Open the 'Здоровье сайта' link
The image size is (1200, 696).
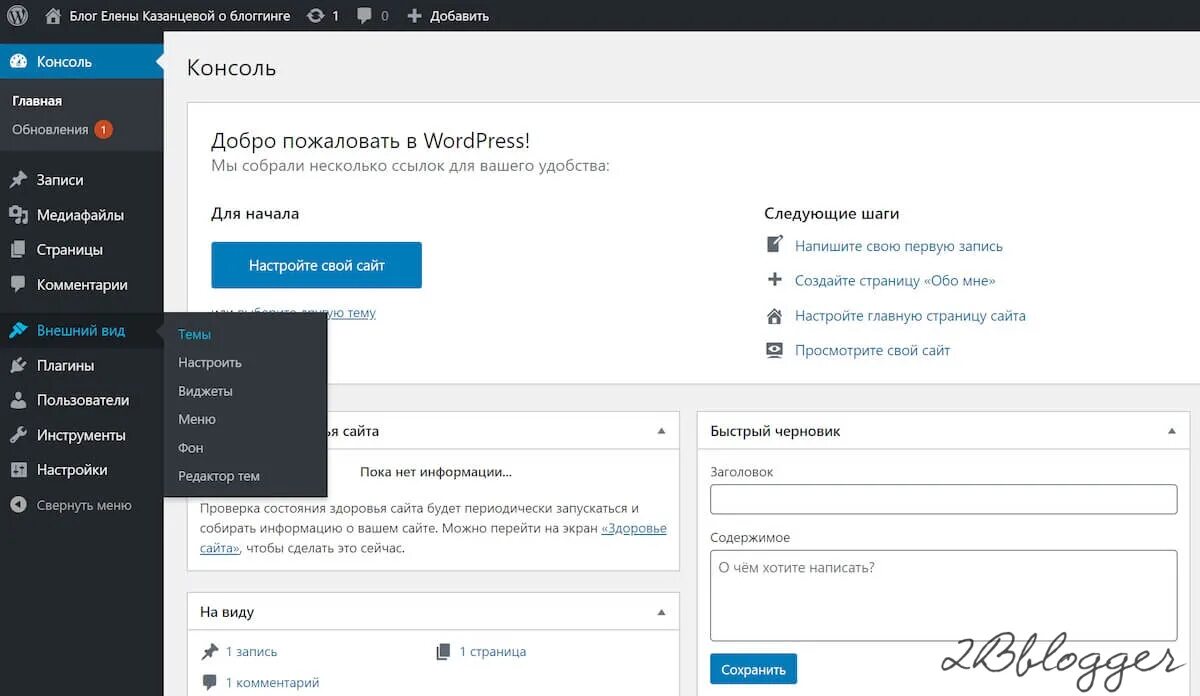(634, 528)
